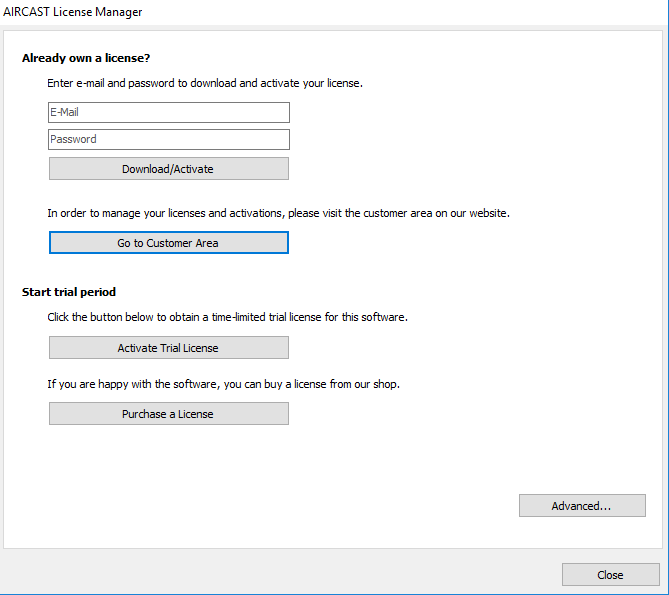
Task: Click the 'Click the button below' trial description
Action: [x=227, y=317]
